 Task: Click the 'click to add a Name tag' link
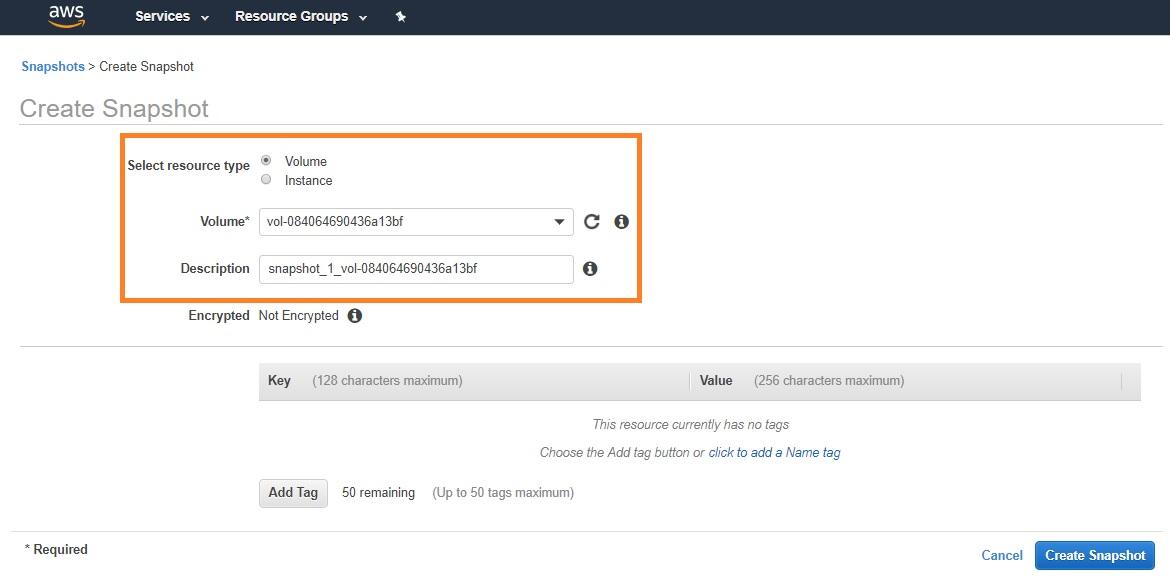pyautogui.click(x=774, y=453)
